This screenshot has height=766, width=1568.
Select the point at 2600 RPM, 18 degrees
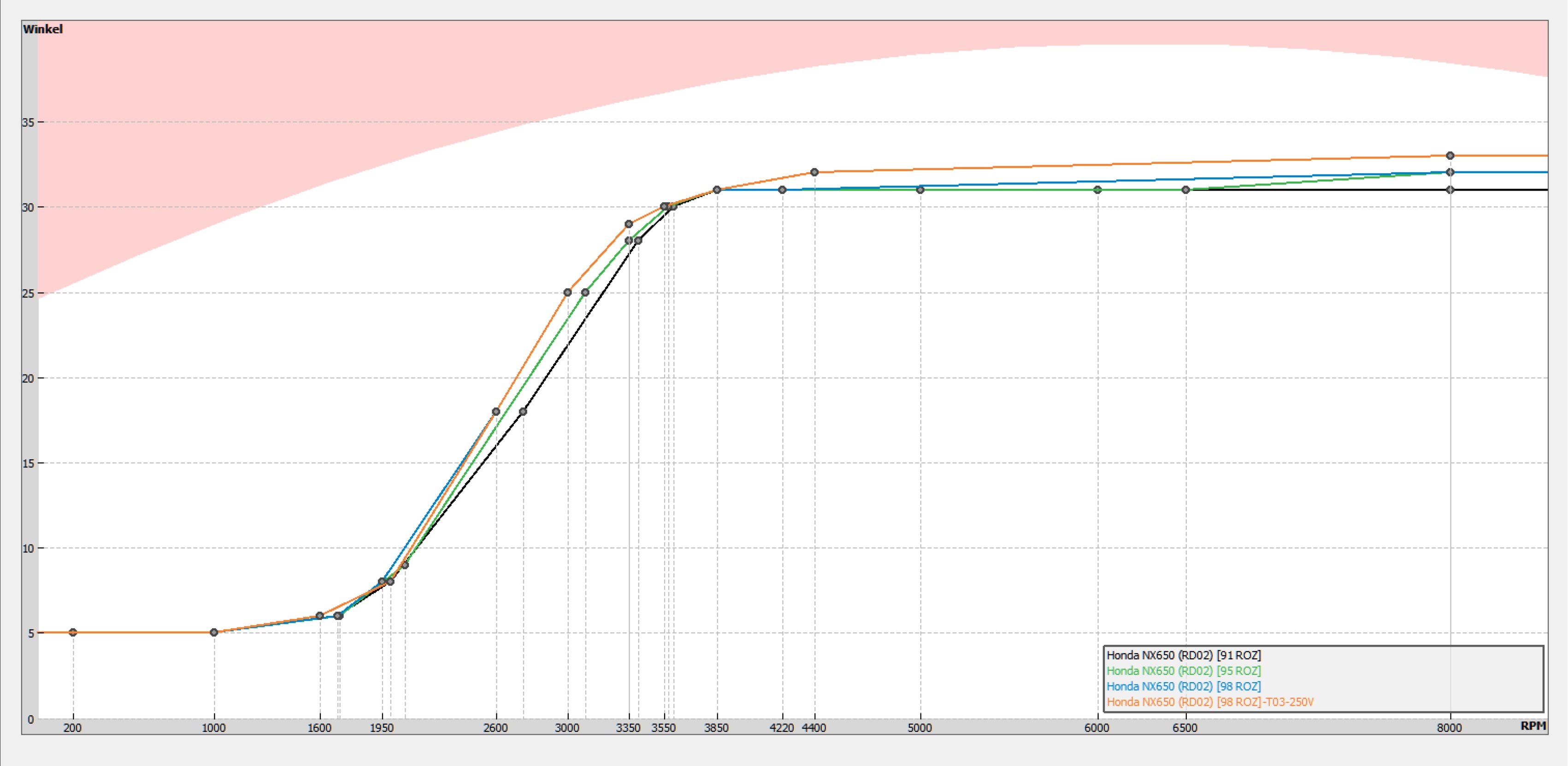pyautogui.click(x=496, y=412)
